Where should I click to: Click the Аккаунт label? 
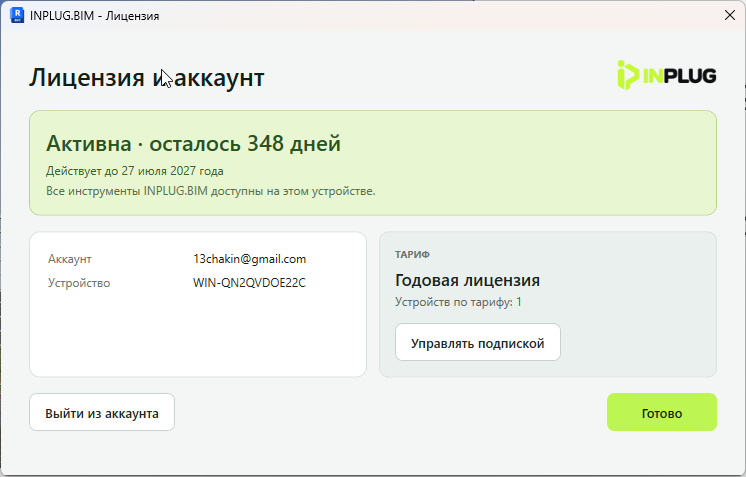click(69, 259)
